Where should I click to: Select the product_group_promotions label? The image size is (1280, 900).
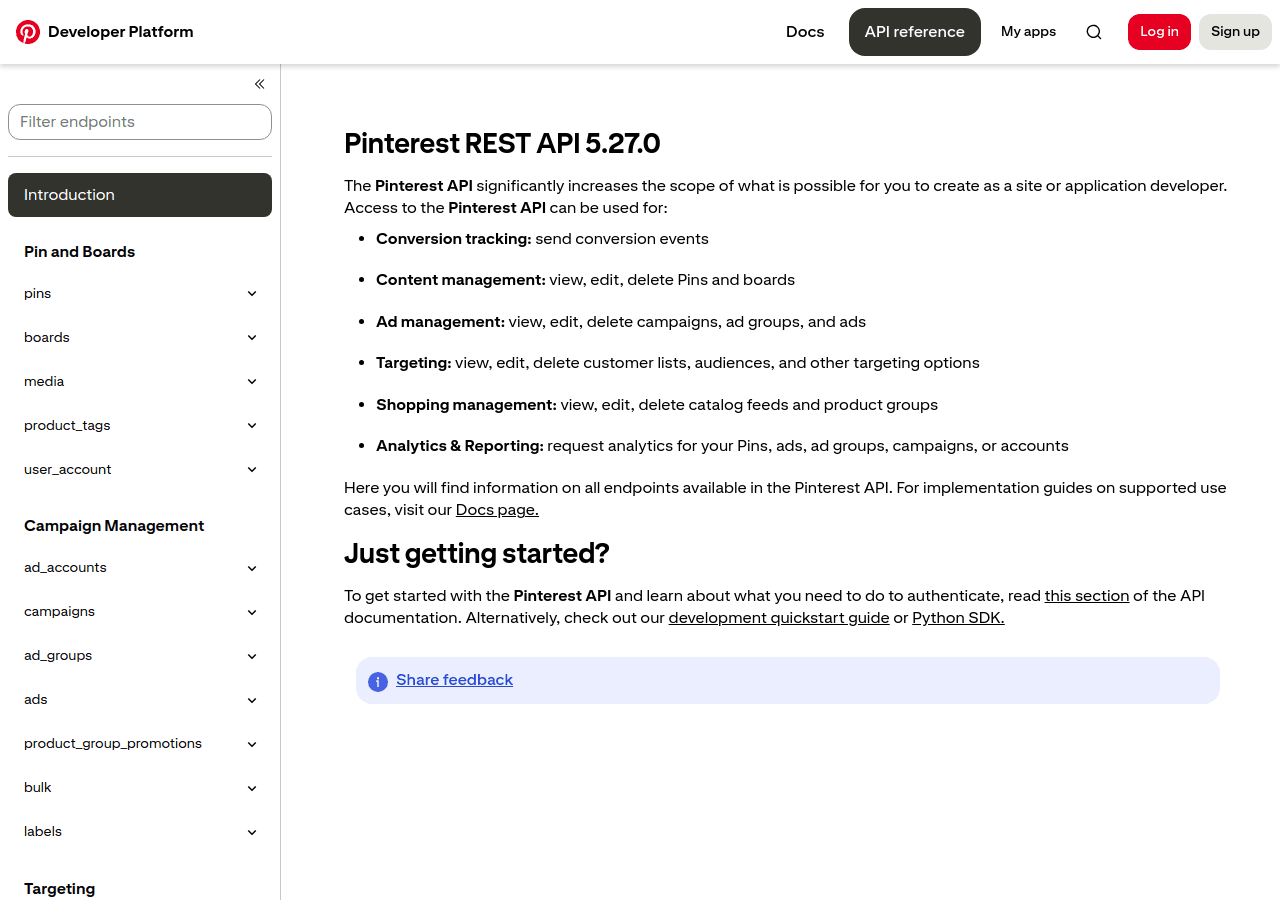pyautogui.click(x=113, y=744)
